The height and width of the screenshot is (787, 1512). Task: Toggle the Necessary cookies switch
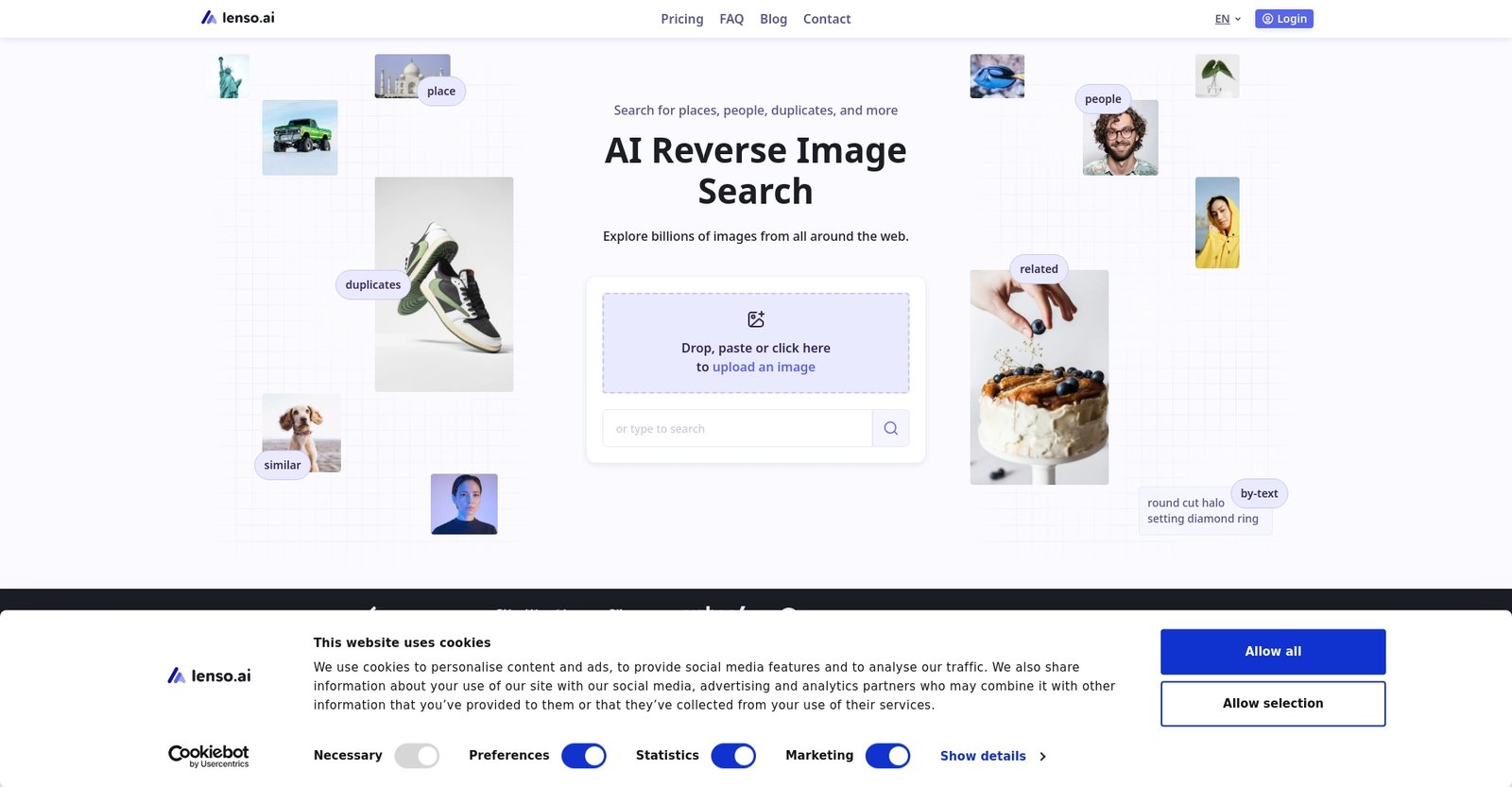point(417,756)
